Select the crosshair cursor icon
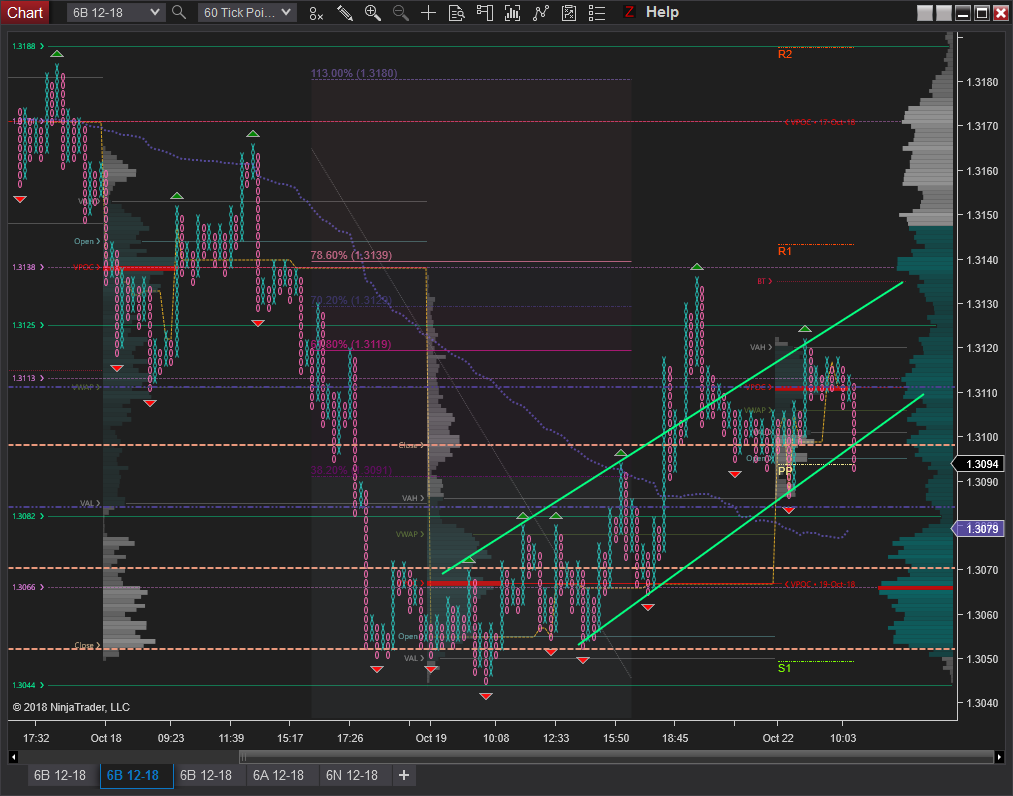The height and width of the screenshot is (796, 1013). 428,13
